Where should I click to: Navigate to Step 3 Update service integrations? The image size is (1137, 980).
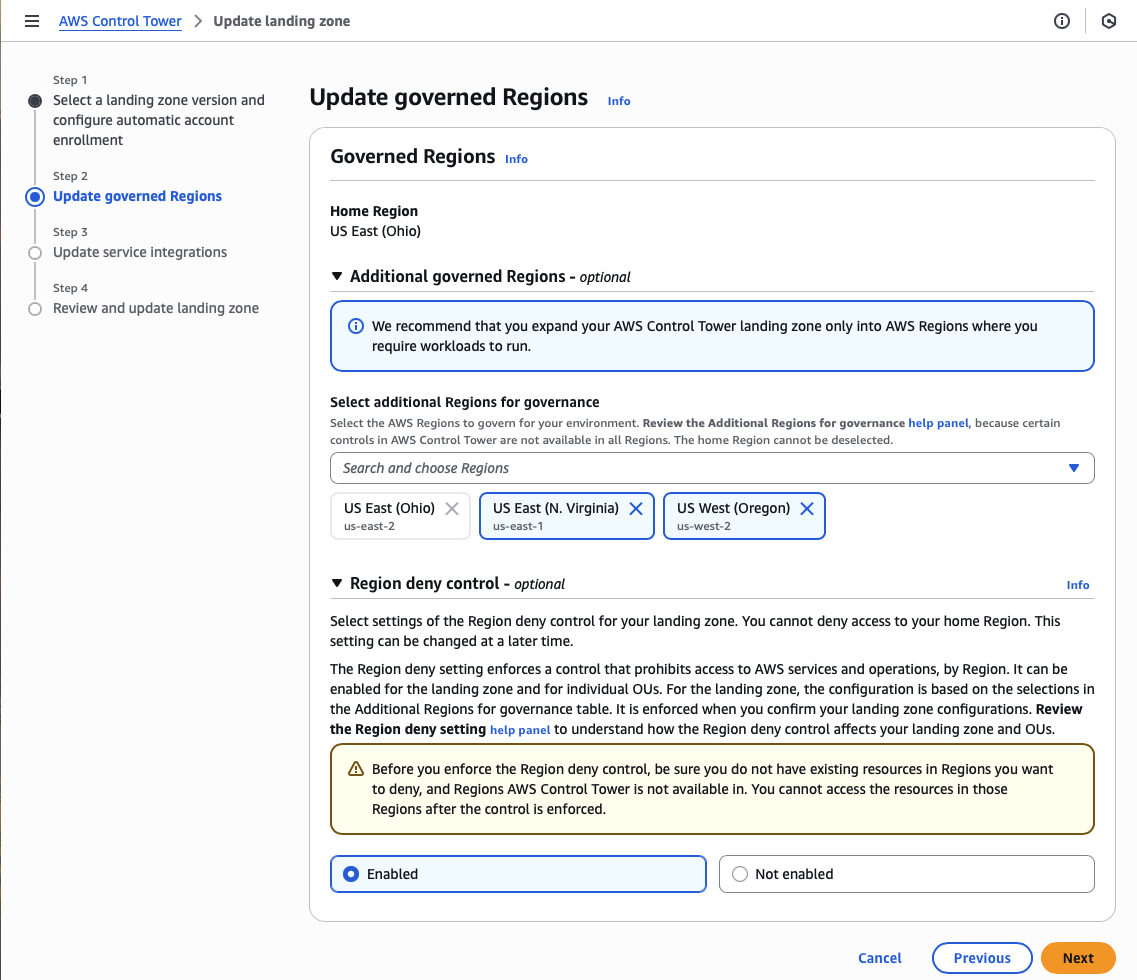(x=139, y=252)
